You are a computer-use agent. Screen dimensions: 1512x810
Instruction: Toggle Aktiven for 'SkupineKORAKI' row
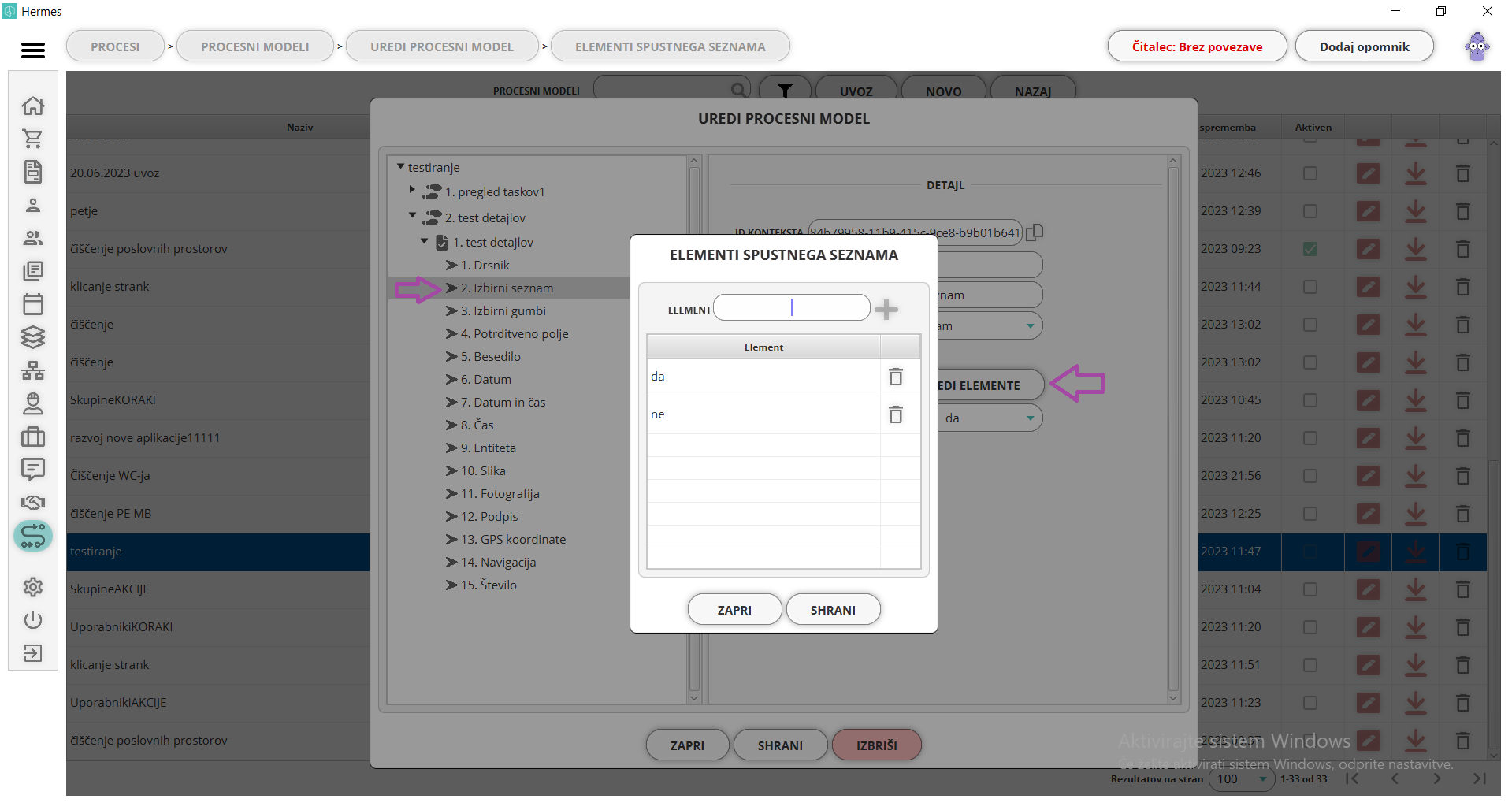(1310, 400)
